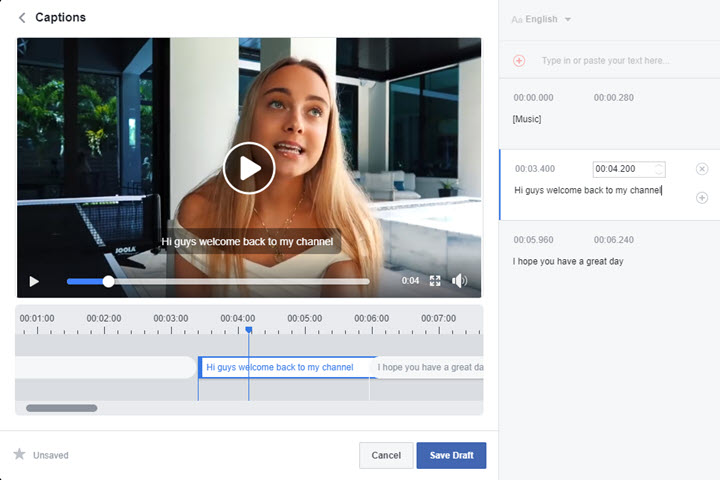The width and height of the screenshot is (720, 480).
Task: Insert caption below using plus circle icon
Action: click(701, 198)
